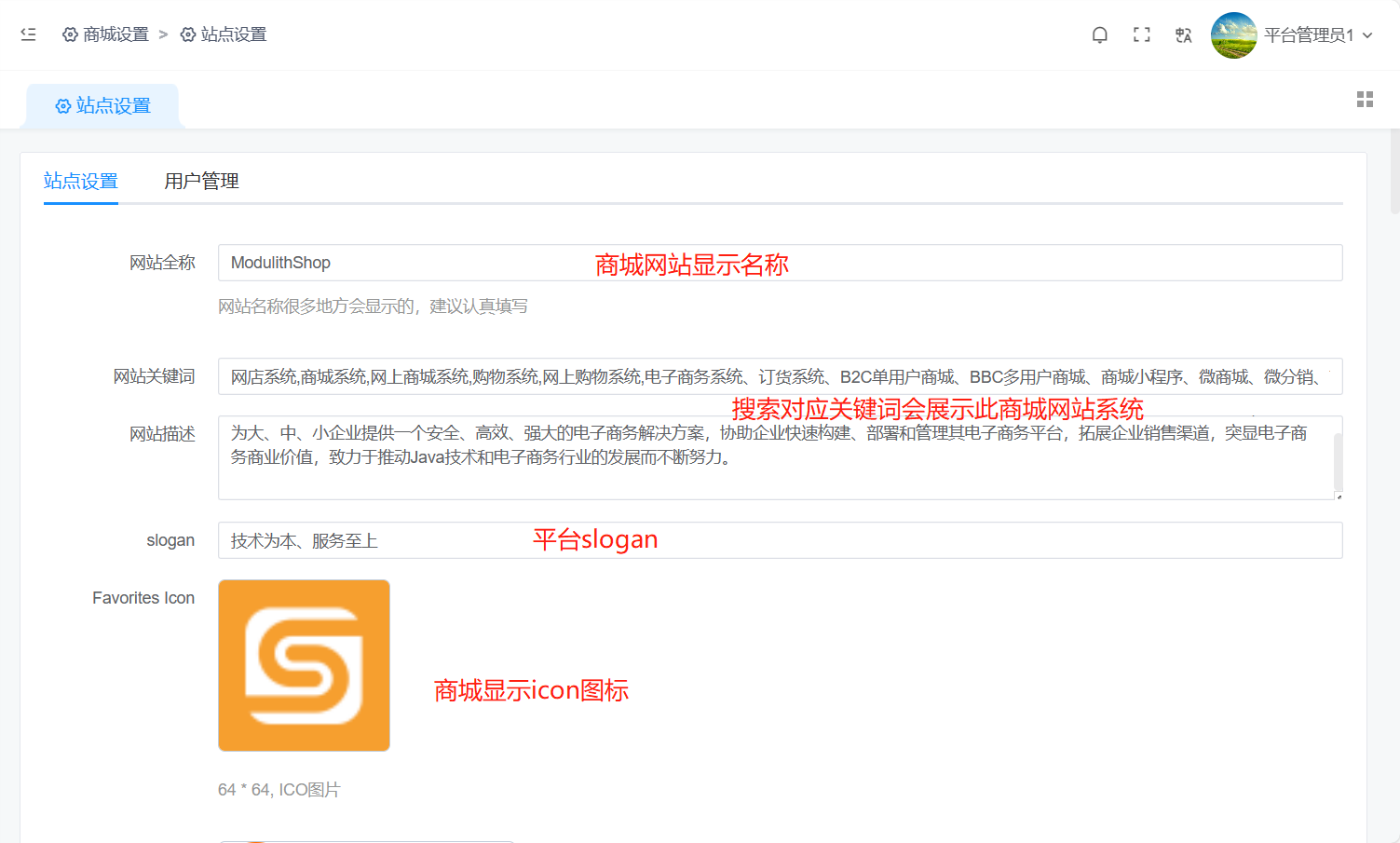Collapse the sidebar using the top-left menu icon
The height and width of the screenshot is (843, 1400).
coord(28,34)
